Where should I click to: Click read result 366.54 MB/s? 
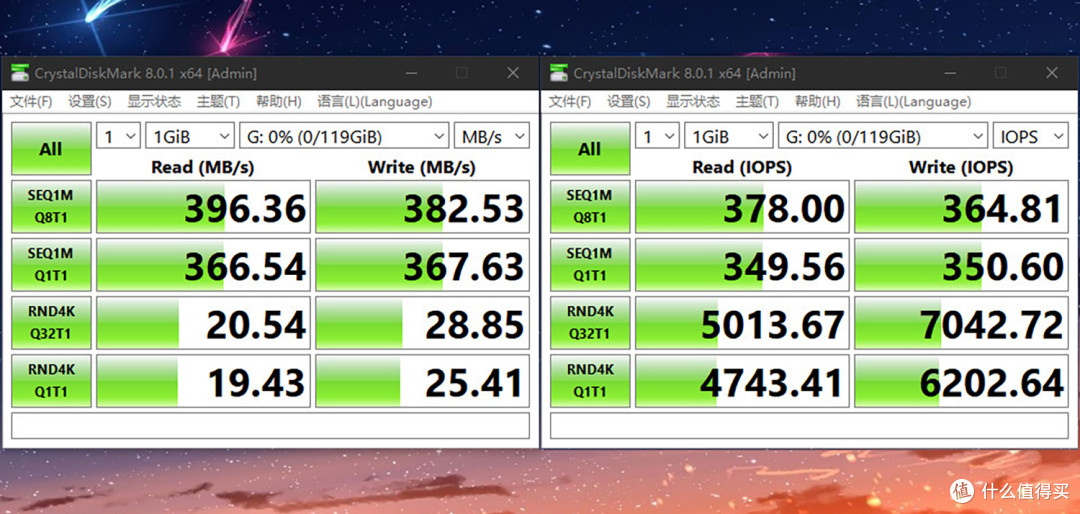[203, 265]
